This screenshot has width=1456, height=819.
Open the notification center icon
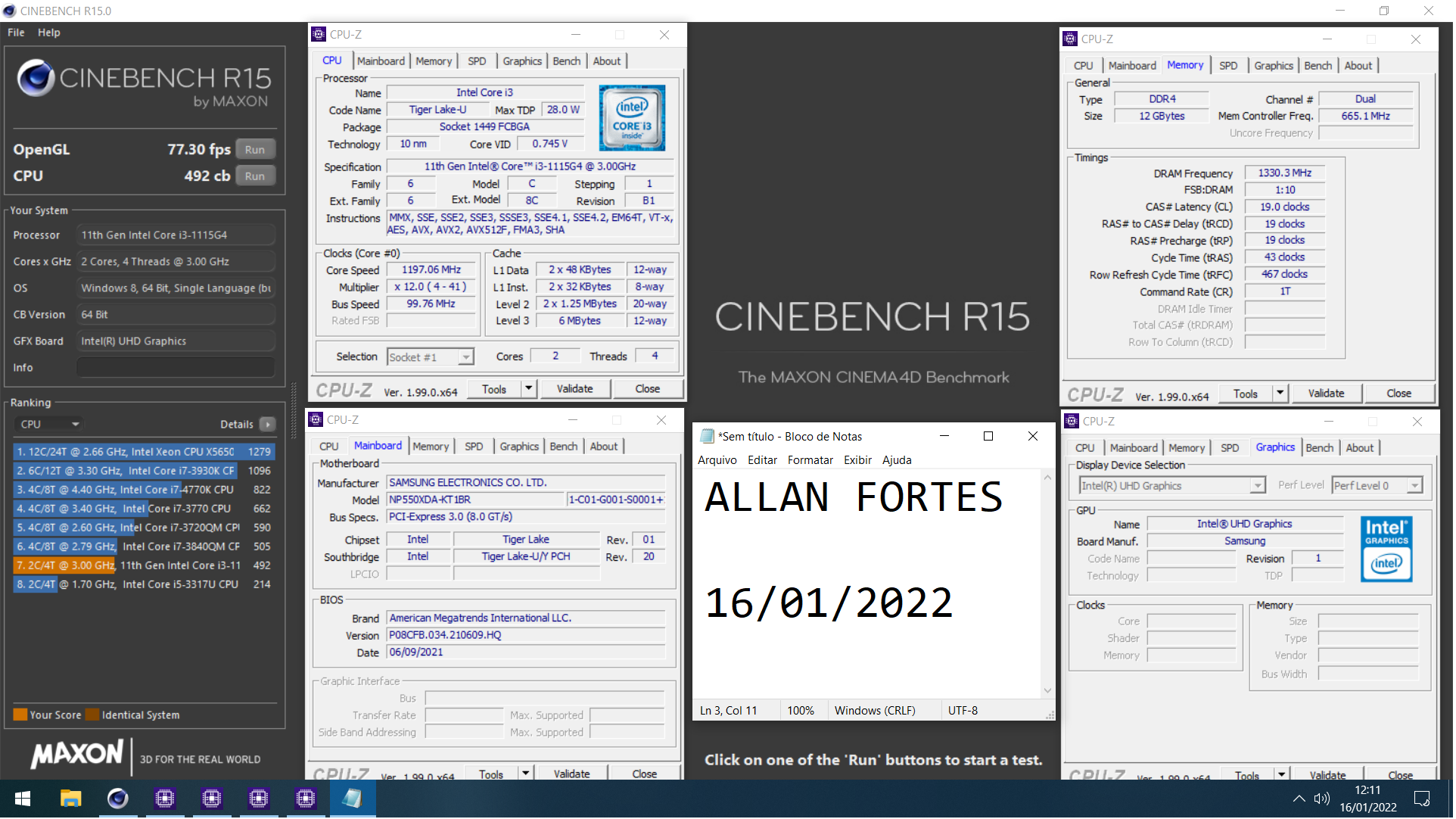tap(1423, 799)
